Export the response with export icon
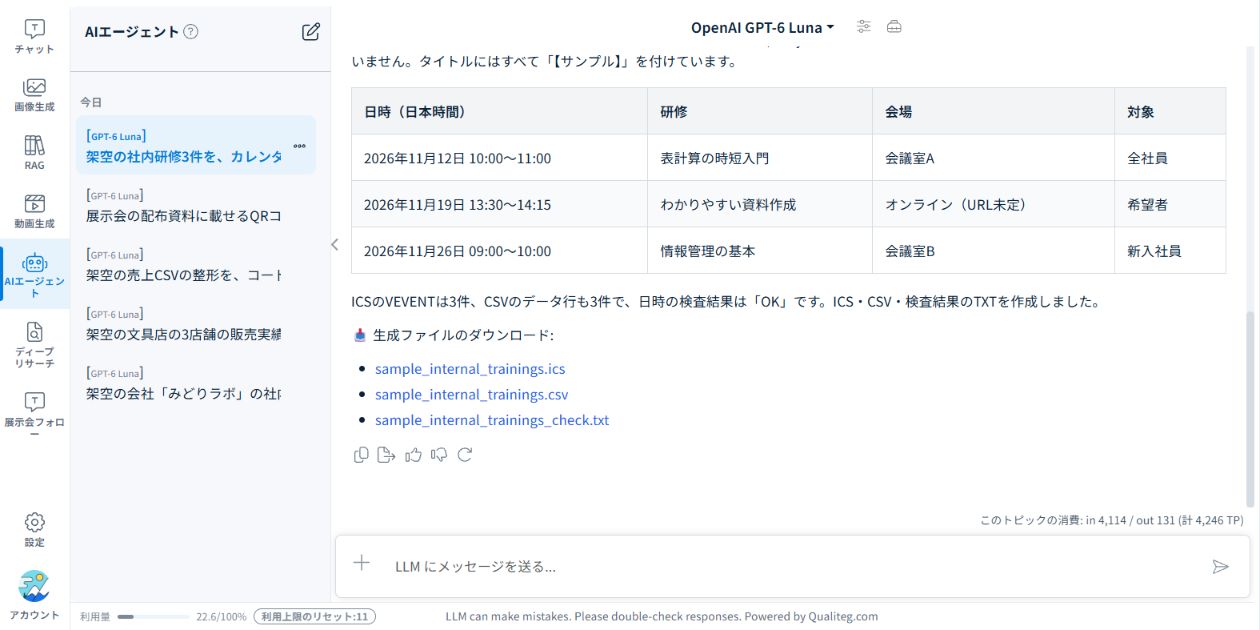1260x630 pixels. [x=387, y=455]
